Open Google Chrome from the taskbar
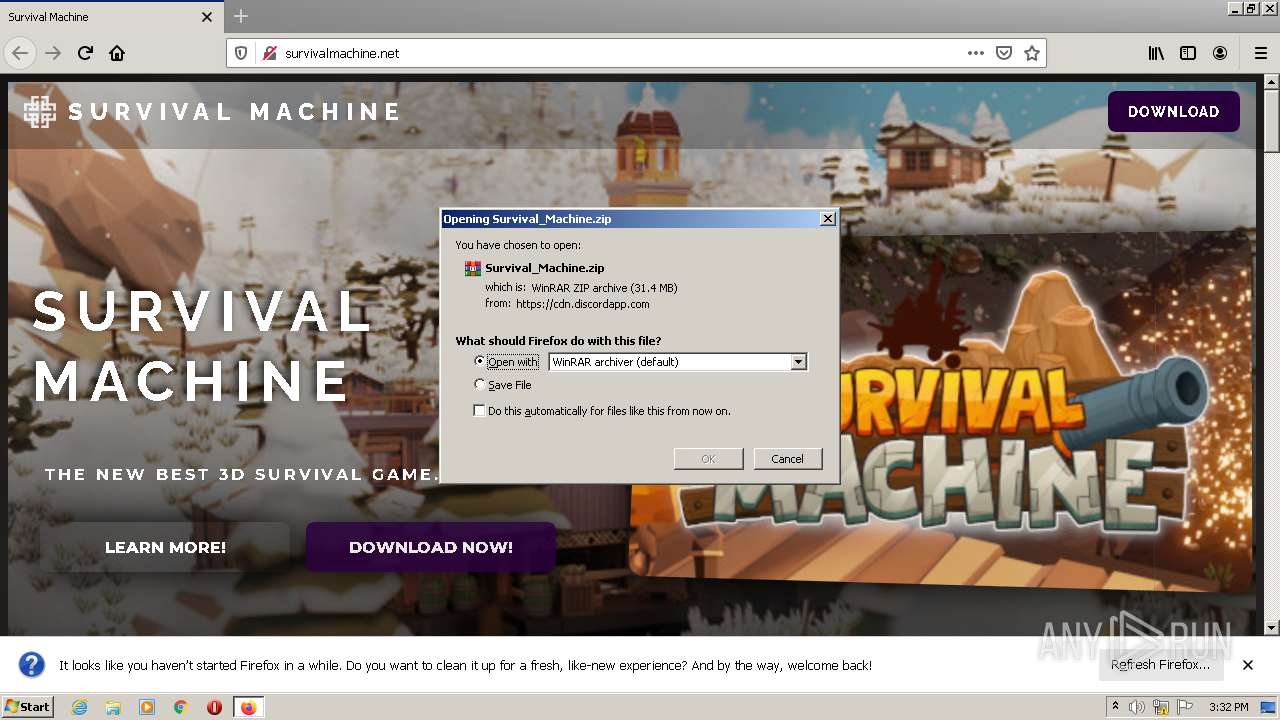This screenshot has height=720, width=1280. [x=181, y=707]
